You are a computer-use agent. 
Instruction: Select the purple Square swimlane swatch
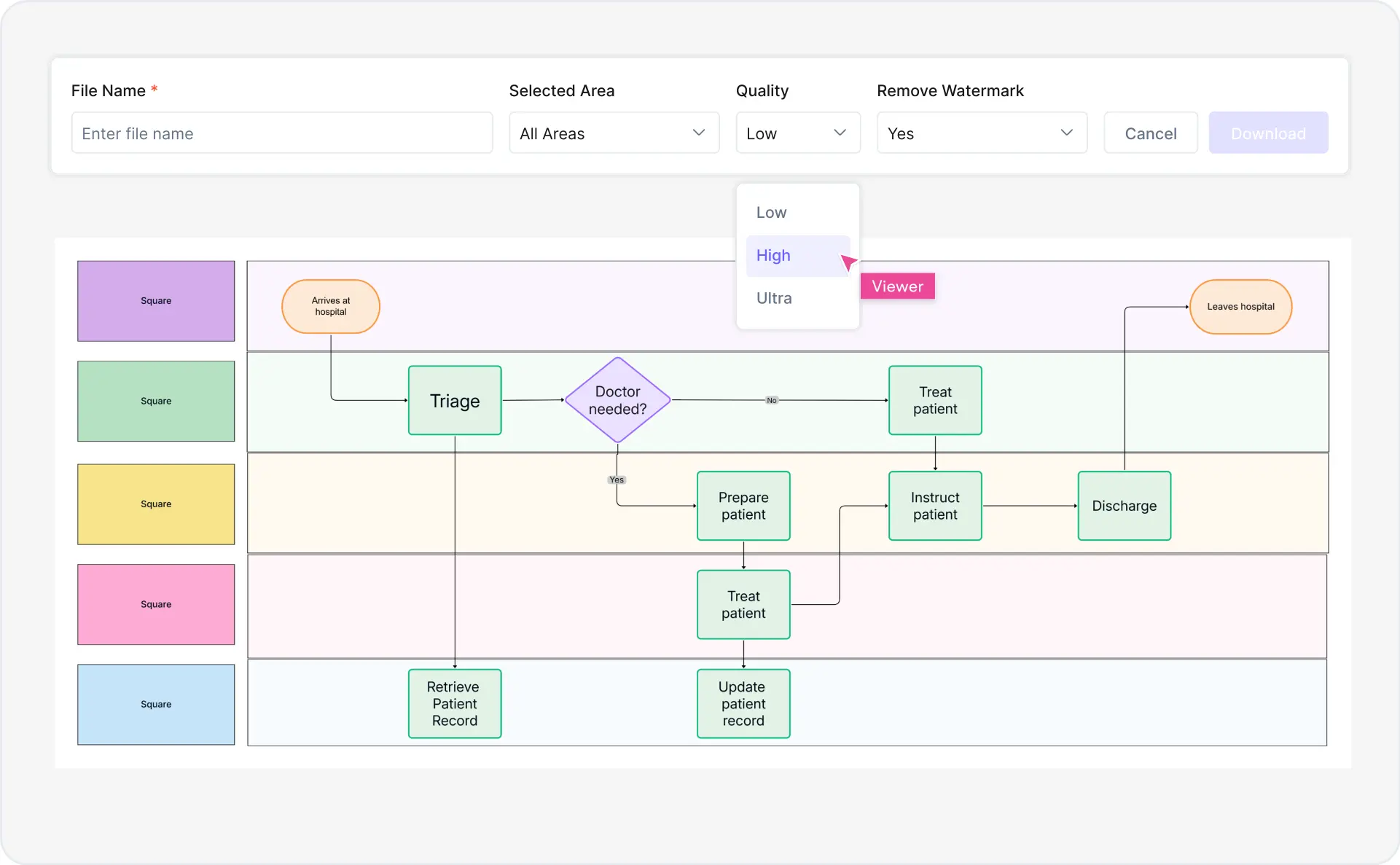pos(155,300)
